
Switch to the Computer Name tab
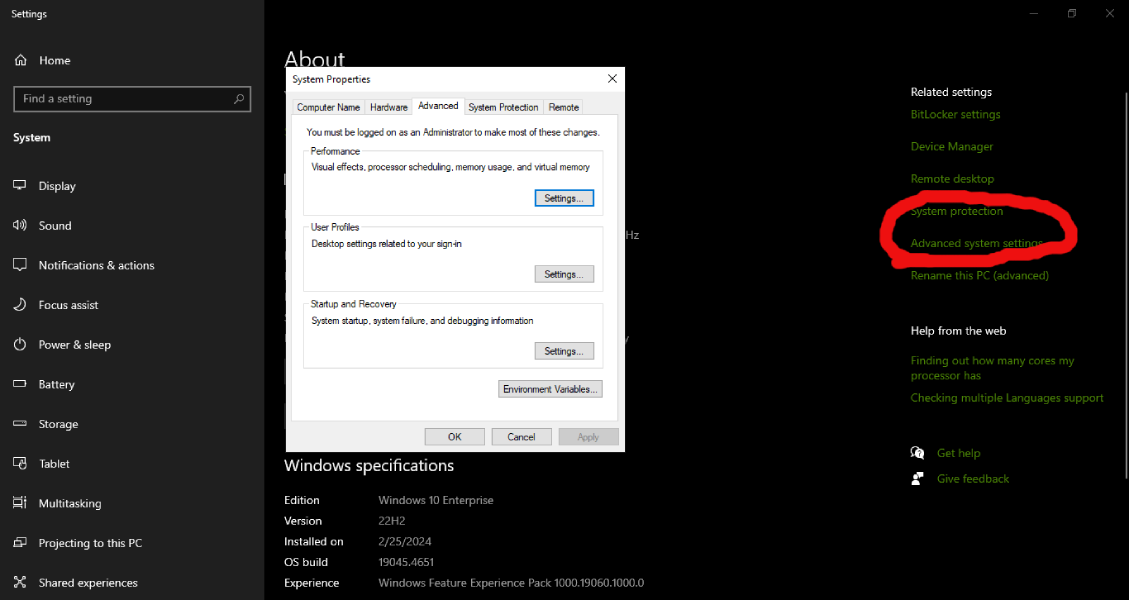click(328, 107)
